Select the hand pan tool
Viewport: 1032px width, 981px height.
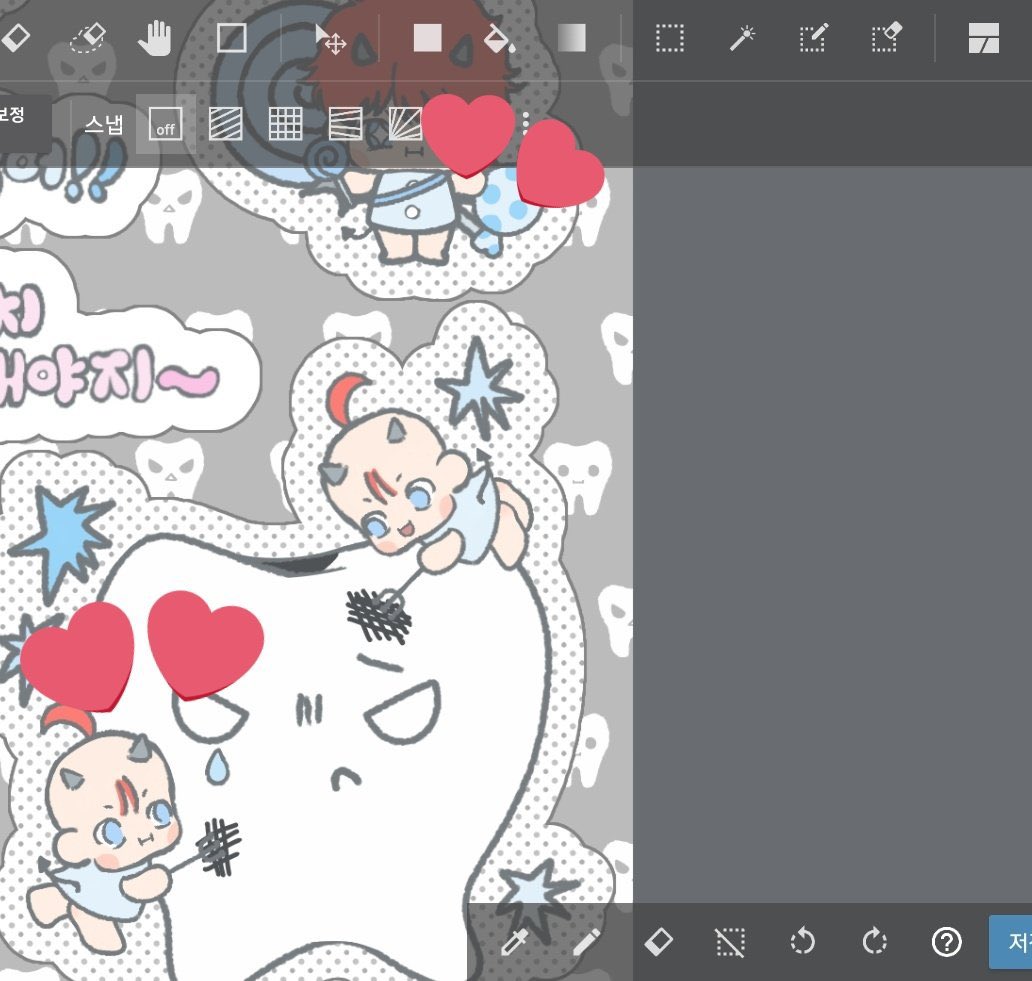click(155, 38)
